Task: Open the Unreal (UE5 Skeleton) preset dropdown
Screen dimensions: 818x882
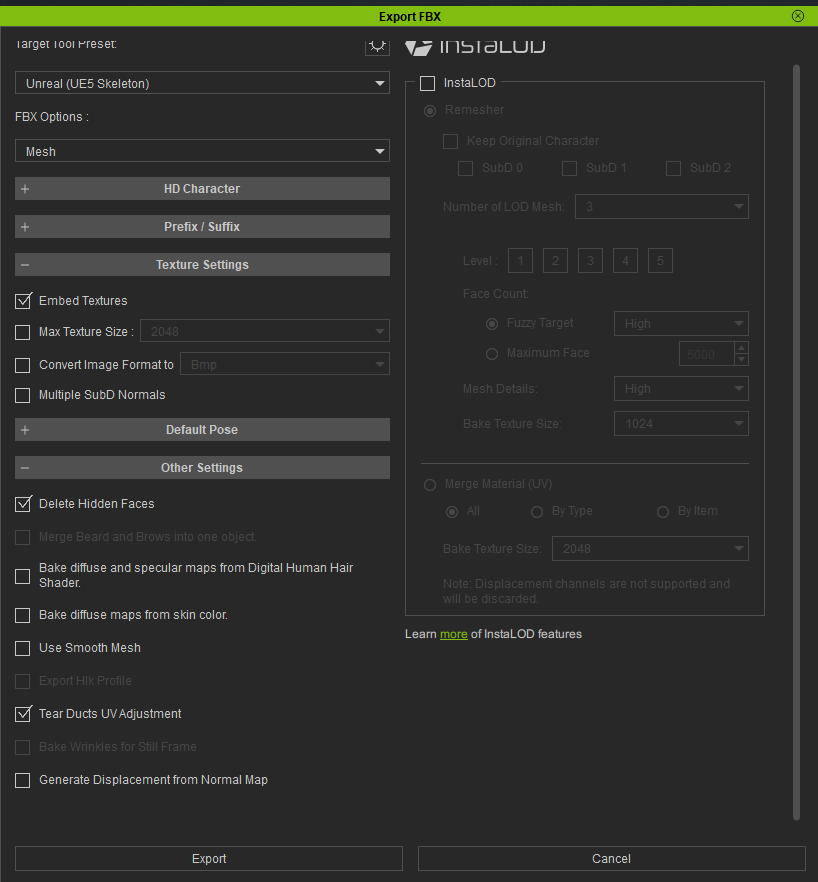Action: [202, 84]
